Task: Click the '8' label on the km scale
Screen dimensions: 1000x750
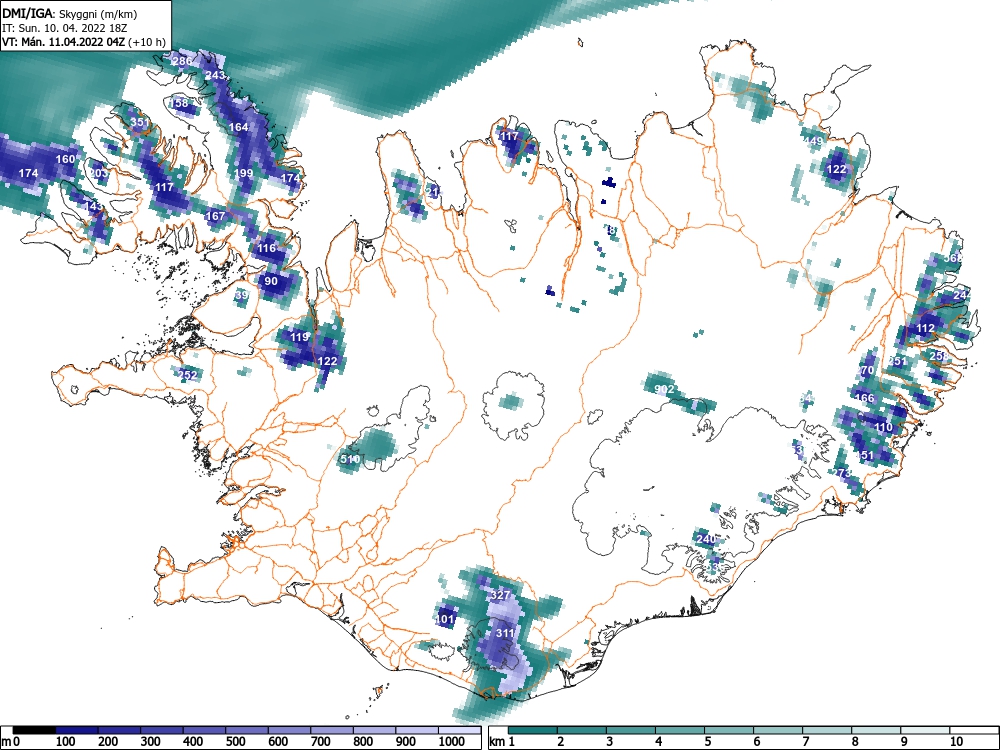Action: coord(855,742)
